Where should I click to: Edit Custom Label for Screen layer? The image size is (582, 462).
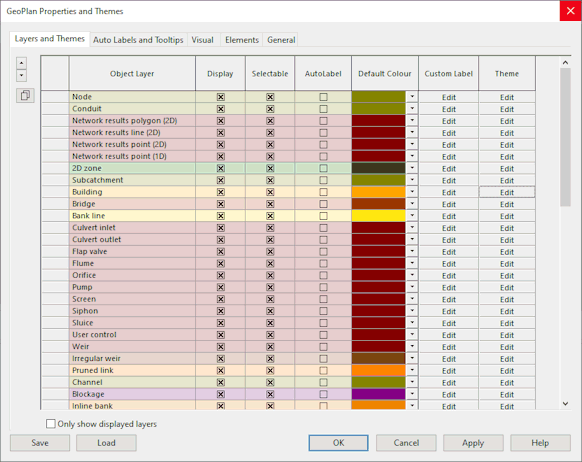[449, 299]
